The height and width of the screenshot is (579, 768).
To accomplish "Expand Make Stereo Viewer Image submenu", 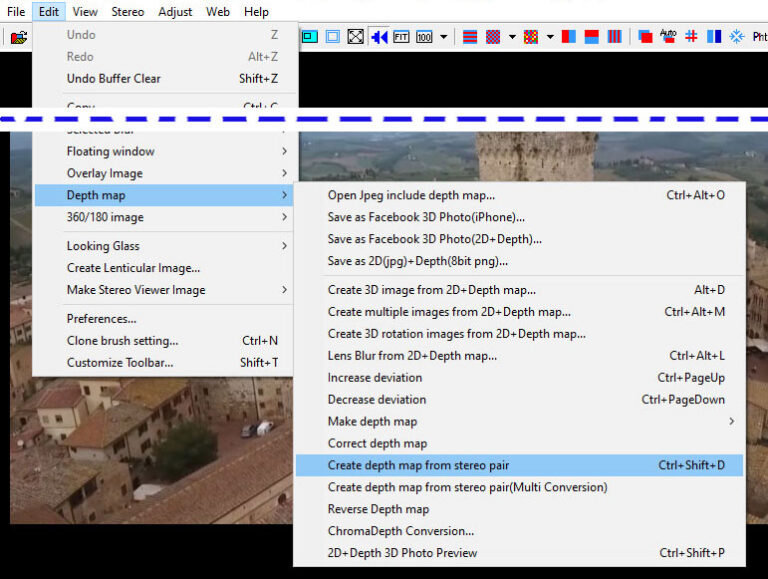I will (x=166, y=290).
